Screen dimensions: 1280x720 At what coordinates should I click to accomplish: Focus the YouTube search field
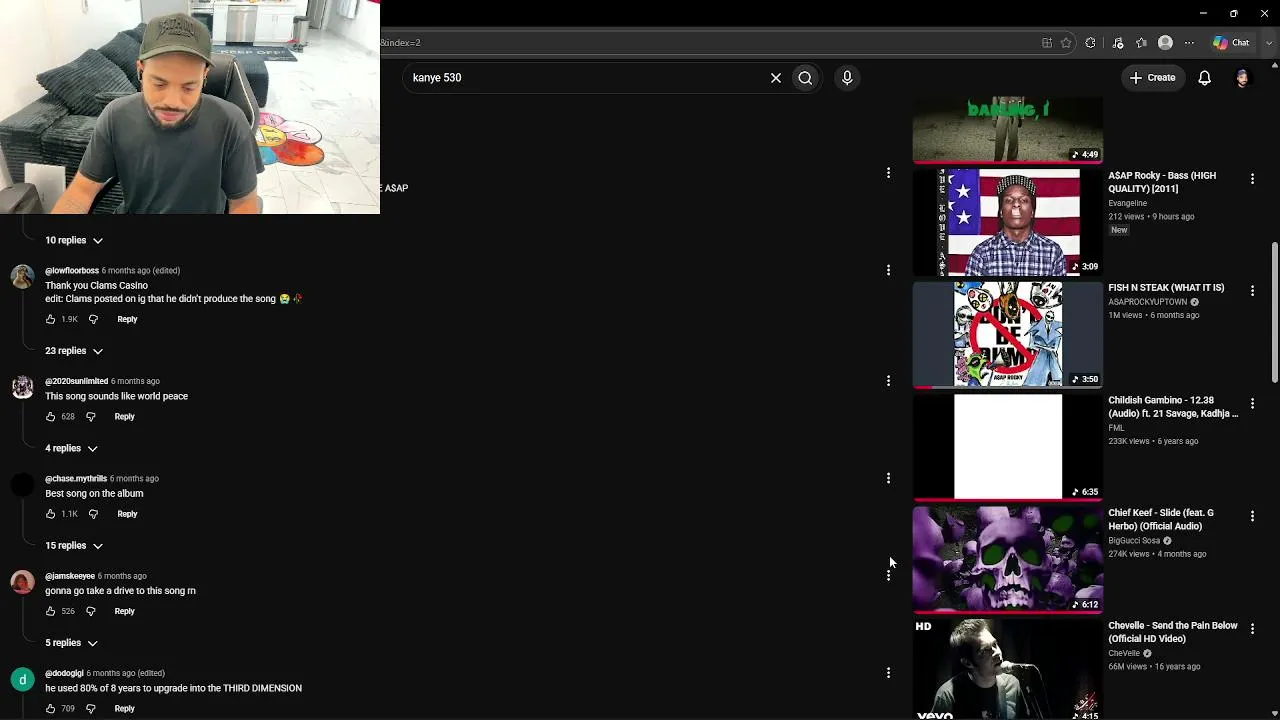[x=585, y=78]
